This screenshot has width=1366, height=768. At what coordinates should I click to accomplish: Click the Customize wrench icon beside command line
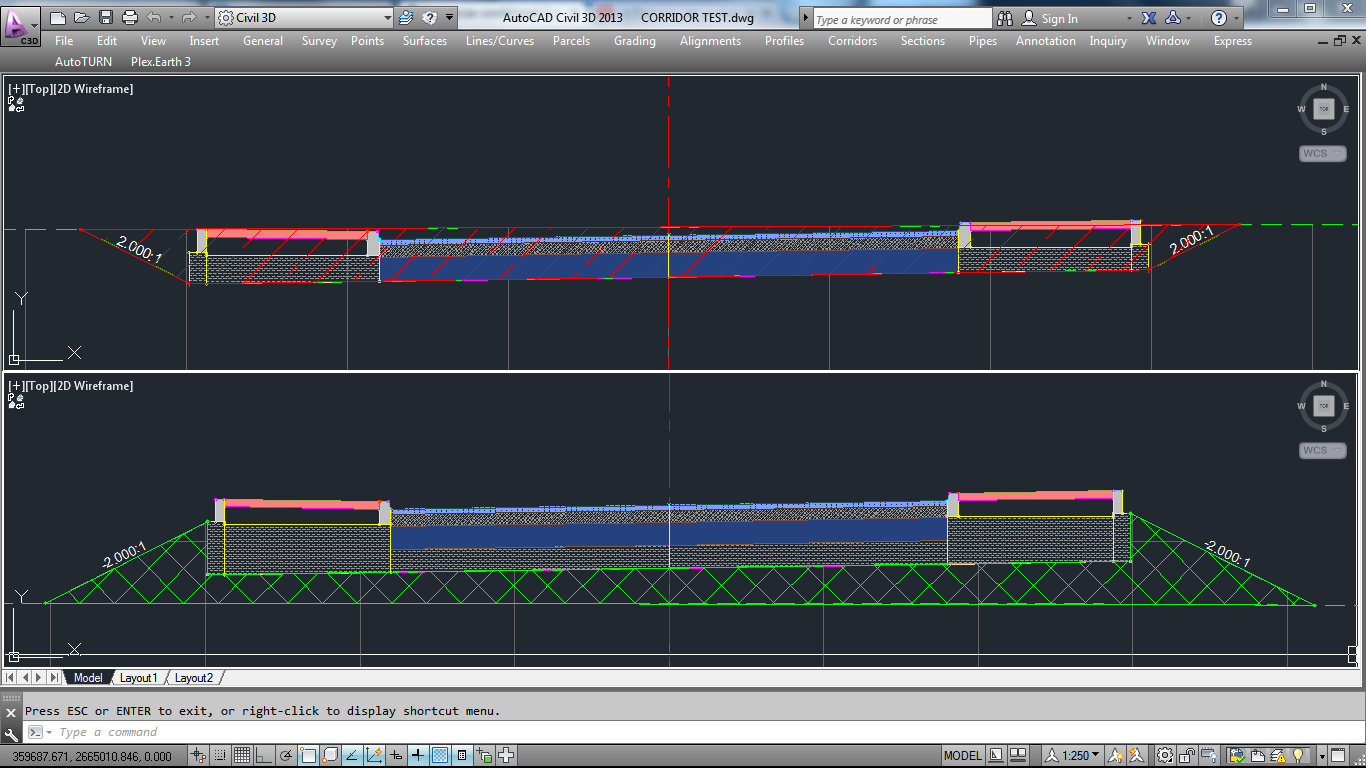tap(12, 733)
